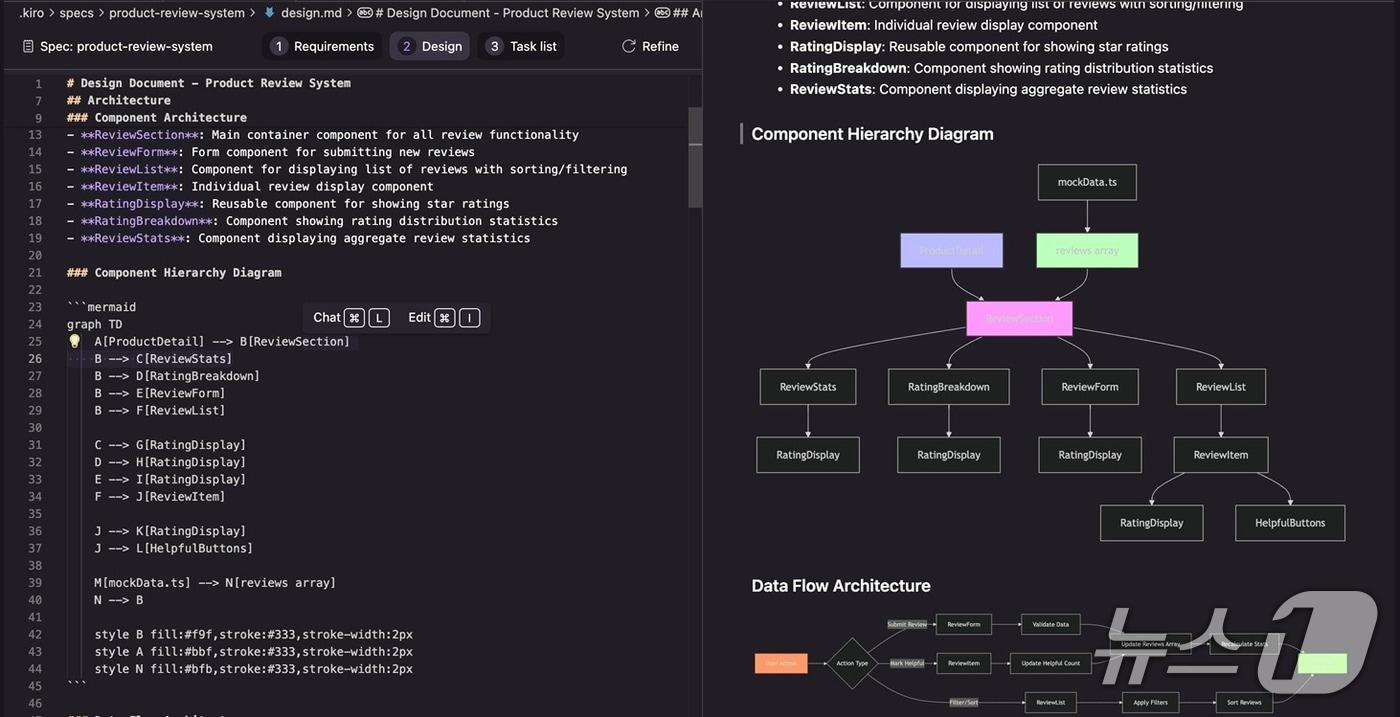Click the lightbulb code action icon

pos(74,341)
